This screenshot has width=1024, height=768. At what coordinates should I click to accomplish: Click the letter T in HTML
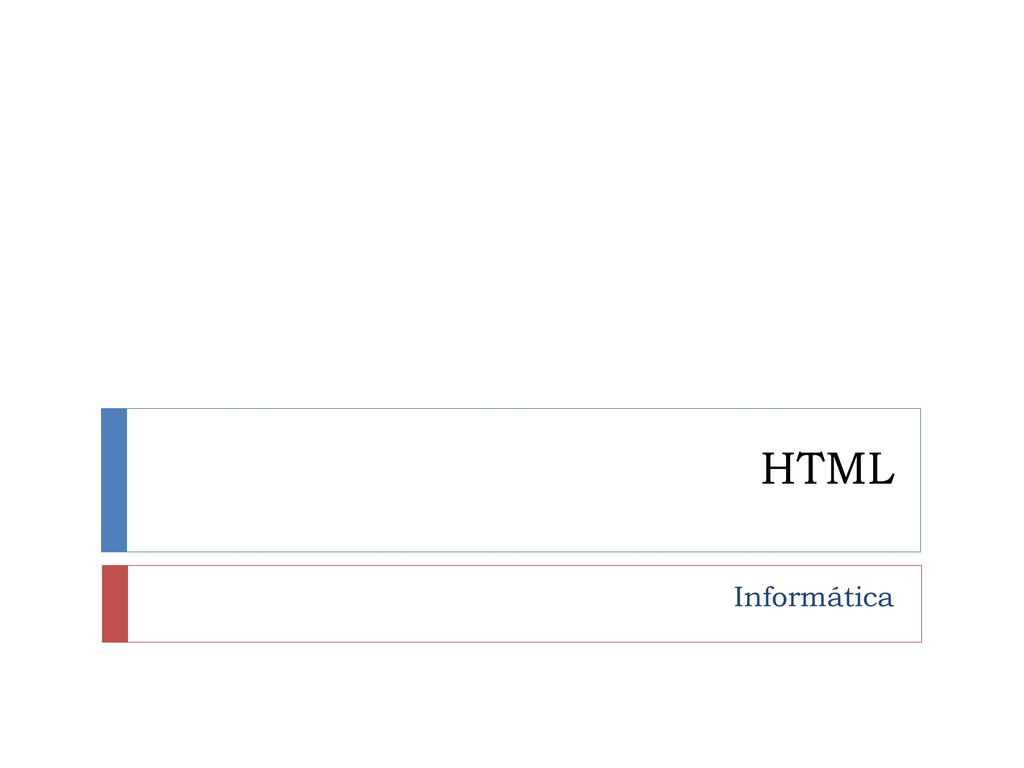click(x=810, y=469)
